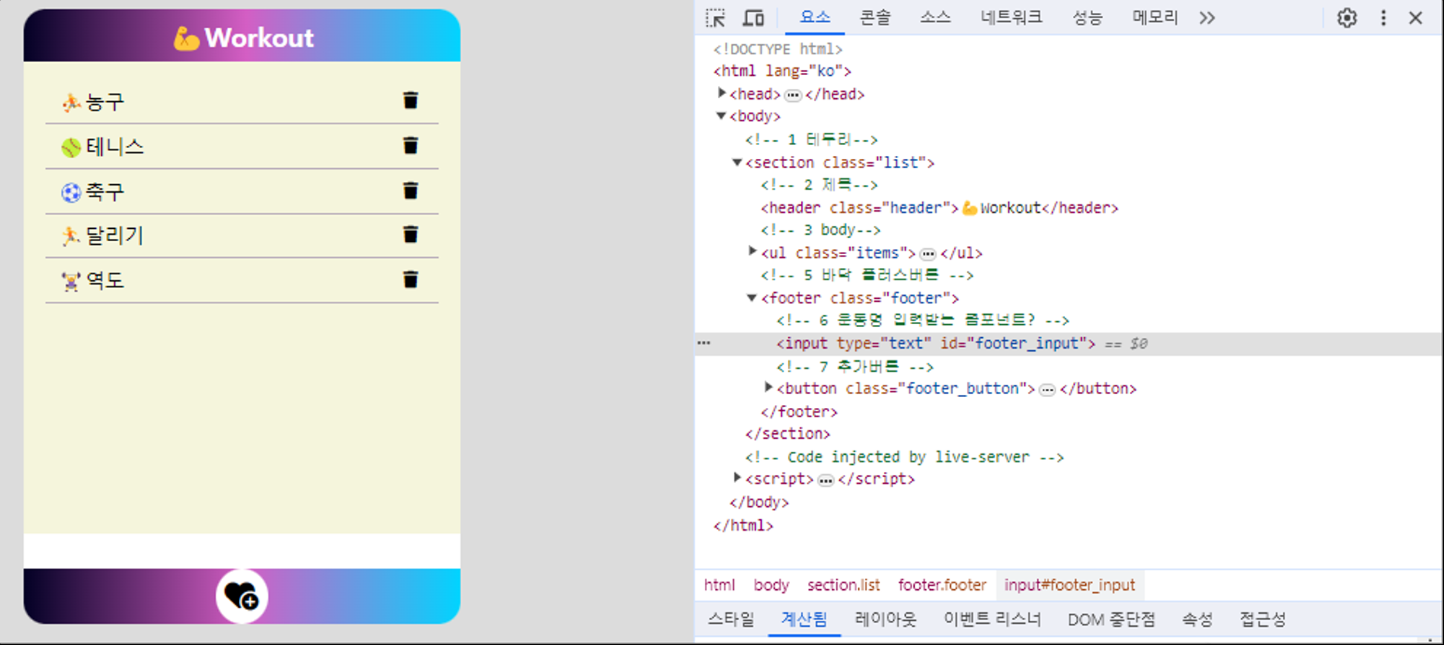Select the html lang="ko" element line
This screenshot has width=1444, height=645.
(782, 71)
